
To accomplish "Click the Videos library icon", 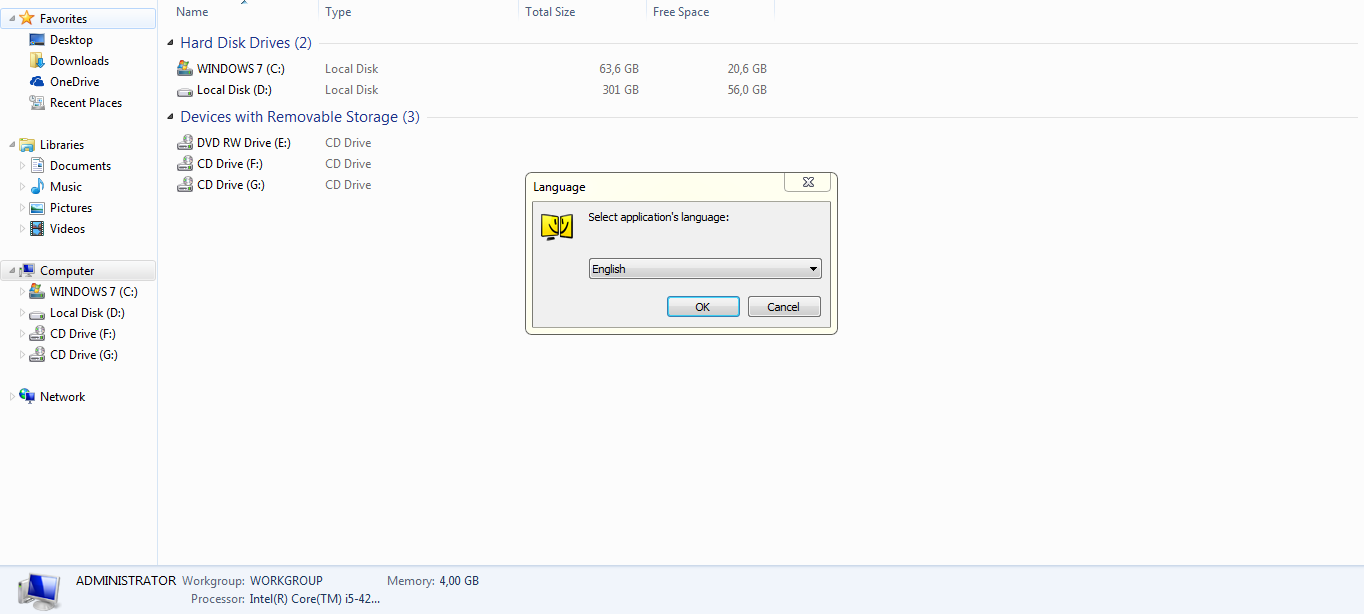I will point(37,229).
